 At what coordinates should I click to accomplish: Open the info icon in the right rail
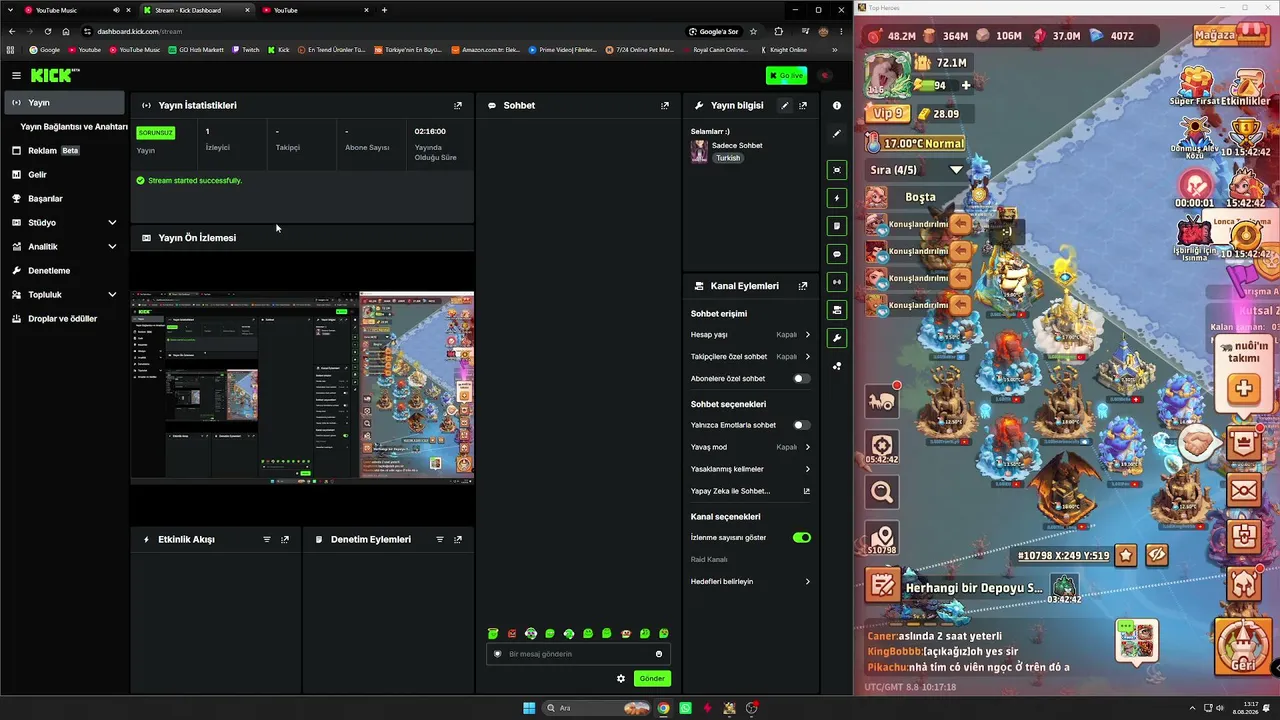[x=837, y=105]
